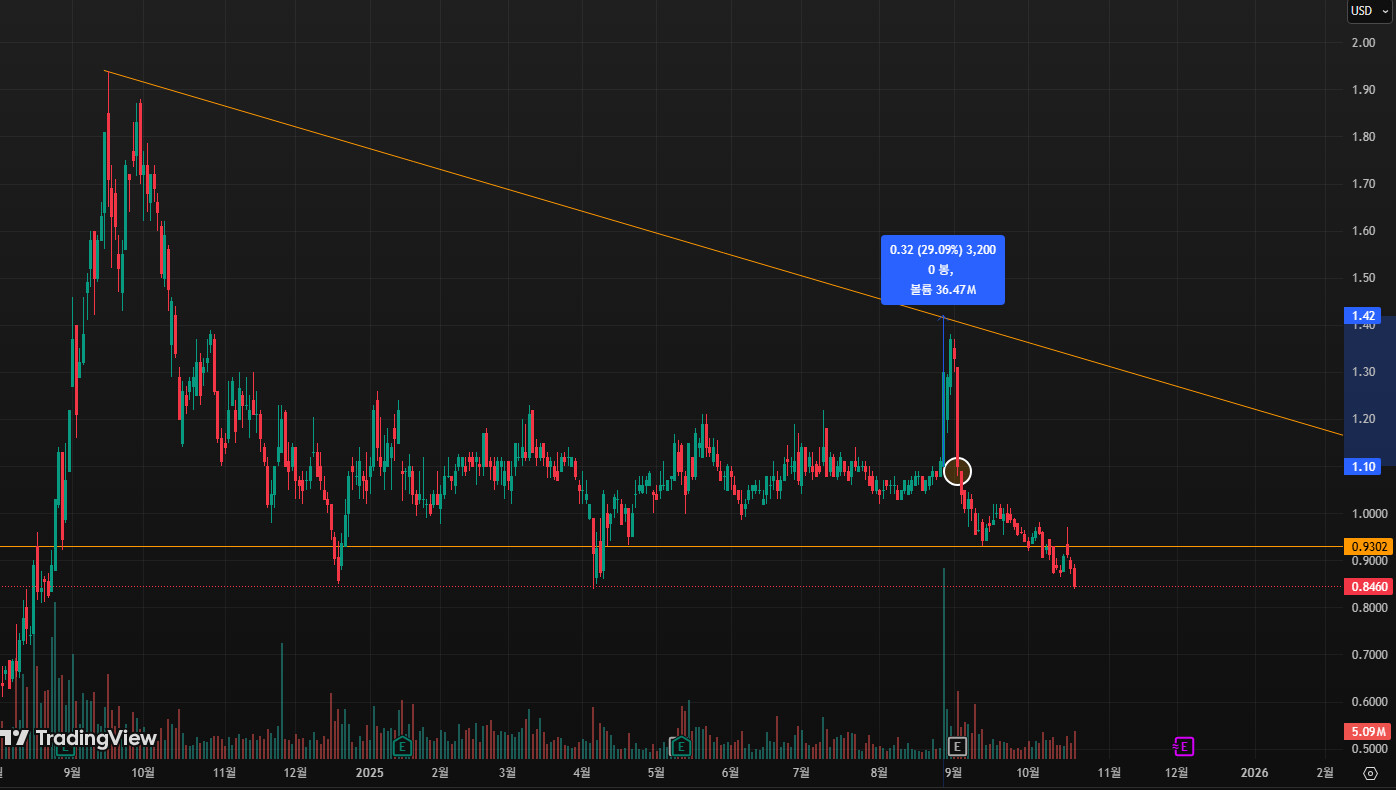Click the TradingView logo
The width and height of the screenshot is (1396, 790).
coord(78,738)
